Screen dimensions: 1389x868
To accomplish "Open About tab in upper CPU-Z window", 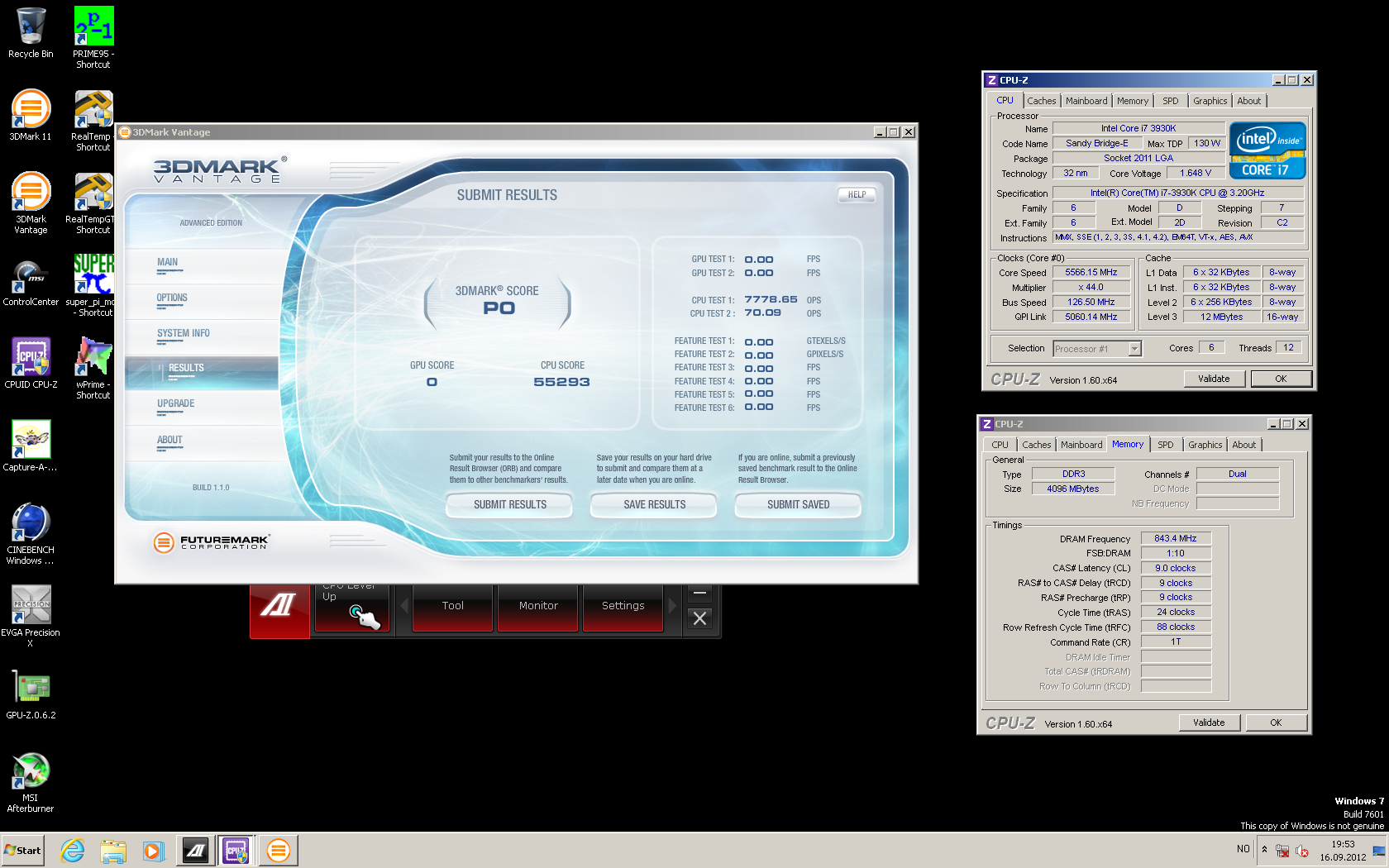I will tap(1249, 101).
